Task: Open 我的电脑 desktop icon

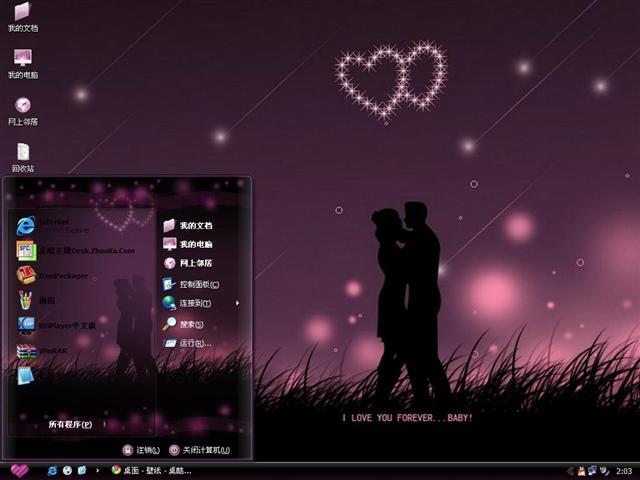Action: point(23,64)
